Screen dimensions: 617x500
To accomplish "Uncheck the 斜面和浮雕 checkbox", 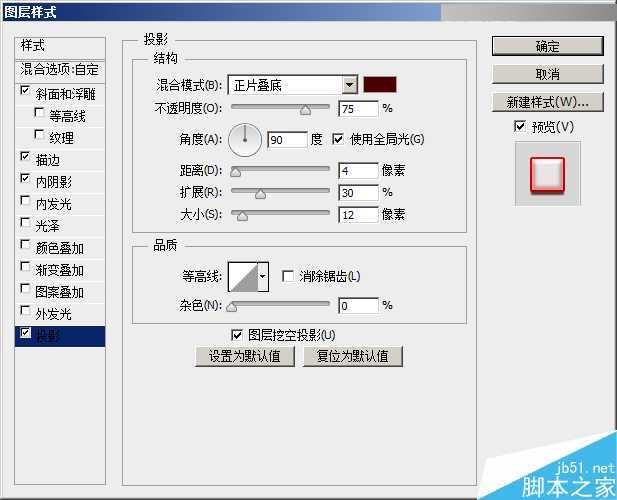I will tap(25, 90).
